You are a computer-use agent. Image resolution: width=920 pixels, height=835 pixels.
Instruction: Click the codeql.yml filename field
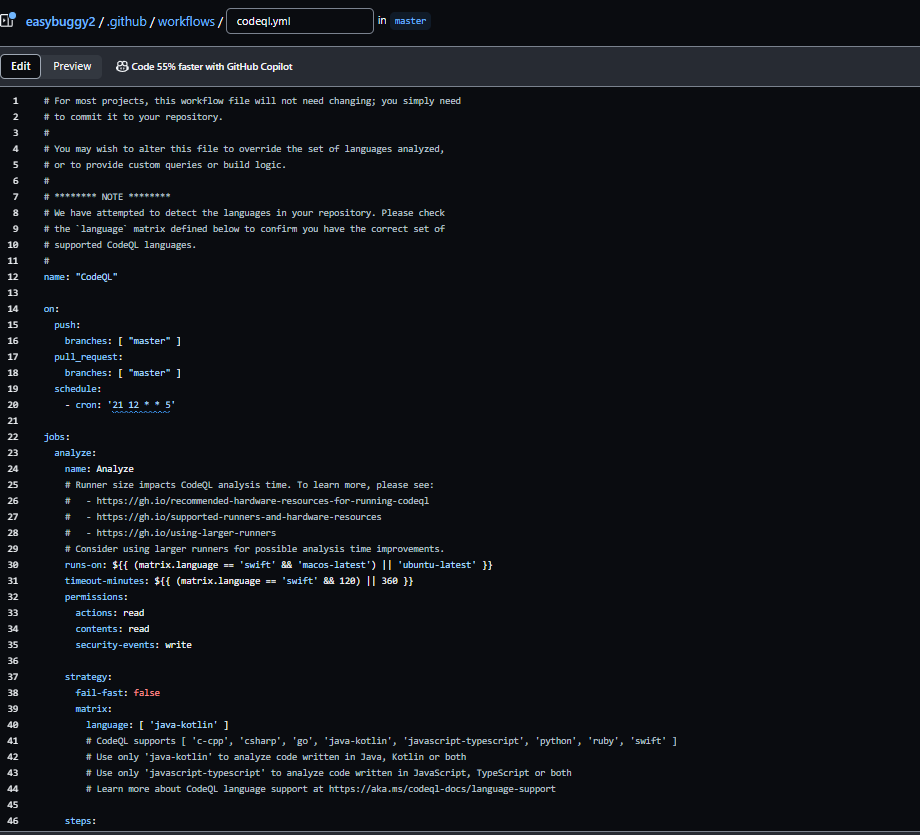click(x=299, y=21)
